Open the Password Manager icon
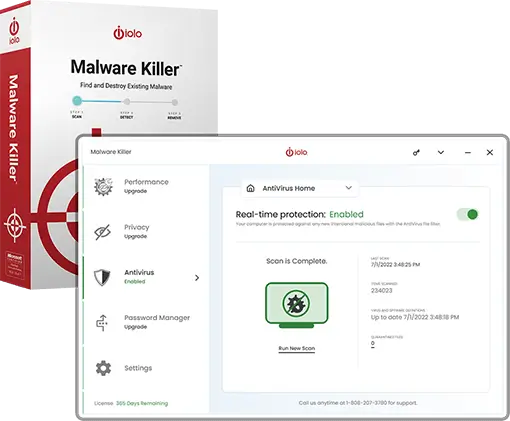The image size is (510, 421). tap(102, 323)
